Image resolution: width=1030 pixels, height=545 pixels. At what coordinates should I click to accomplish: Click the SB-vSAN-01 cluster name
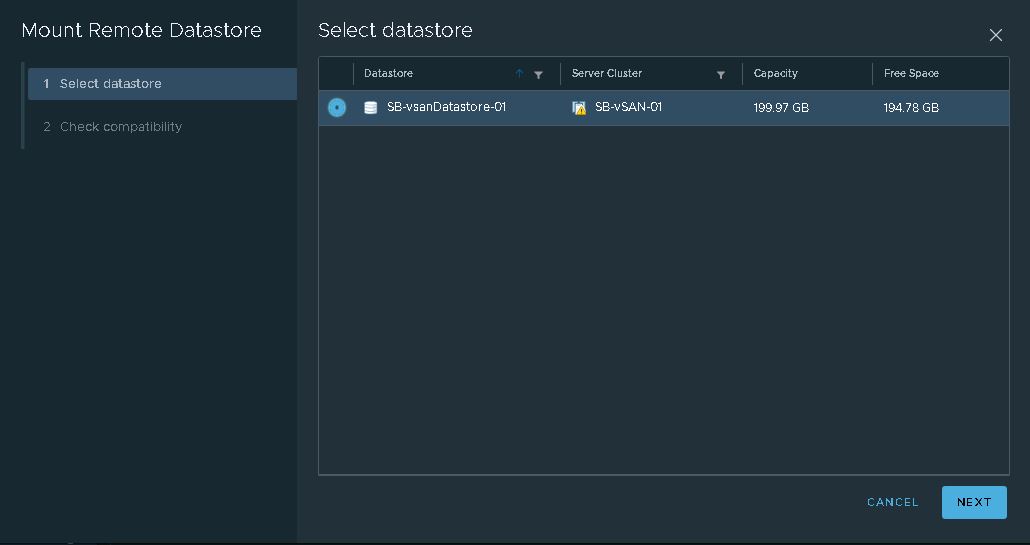click(628, 107)
